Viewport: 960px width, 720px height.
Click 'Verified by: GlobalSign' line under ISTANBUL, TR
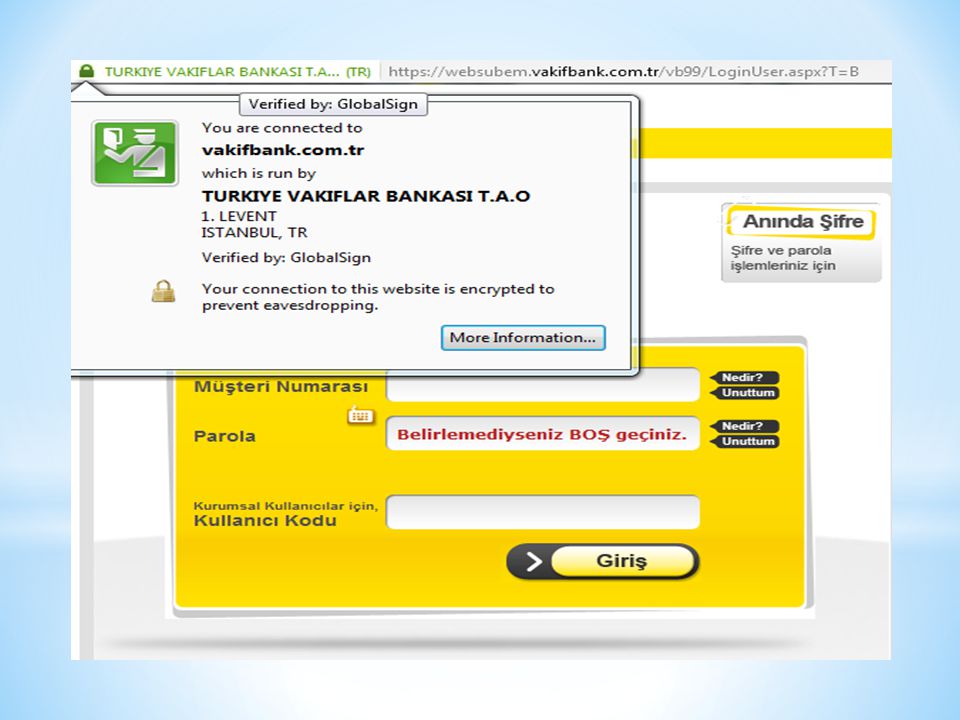(x=287, y=258)
